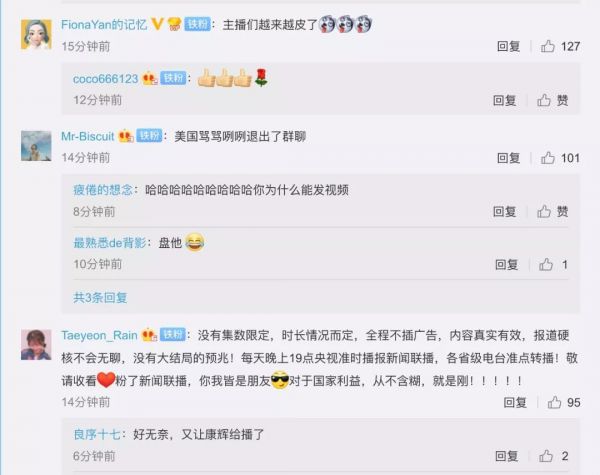Like 疲倦的想念's reply about 发视频

pyautogui.click(x=544, y=211)
